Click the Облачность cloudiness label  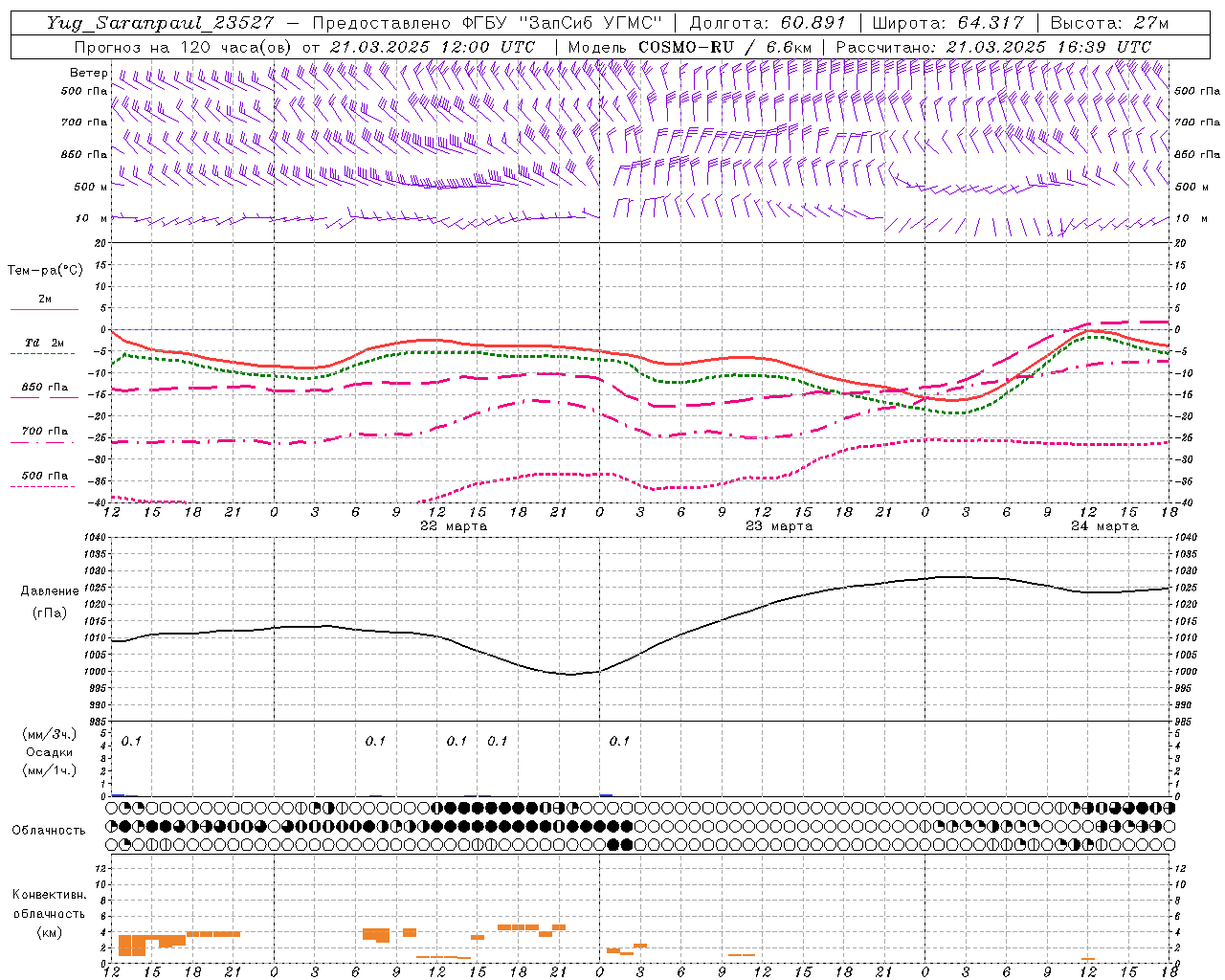49,831
